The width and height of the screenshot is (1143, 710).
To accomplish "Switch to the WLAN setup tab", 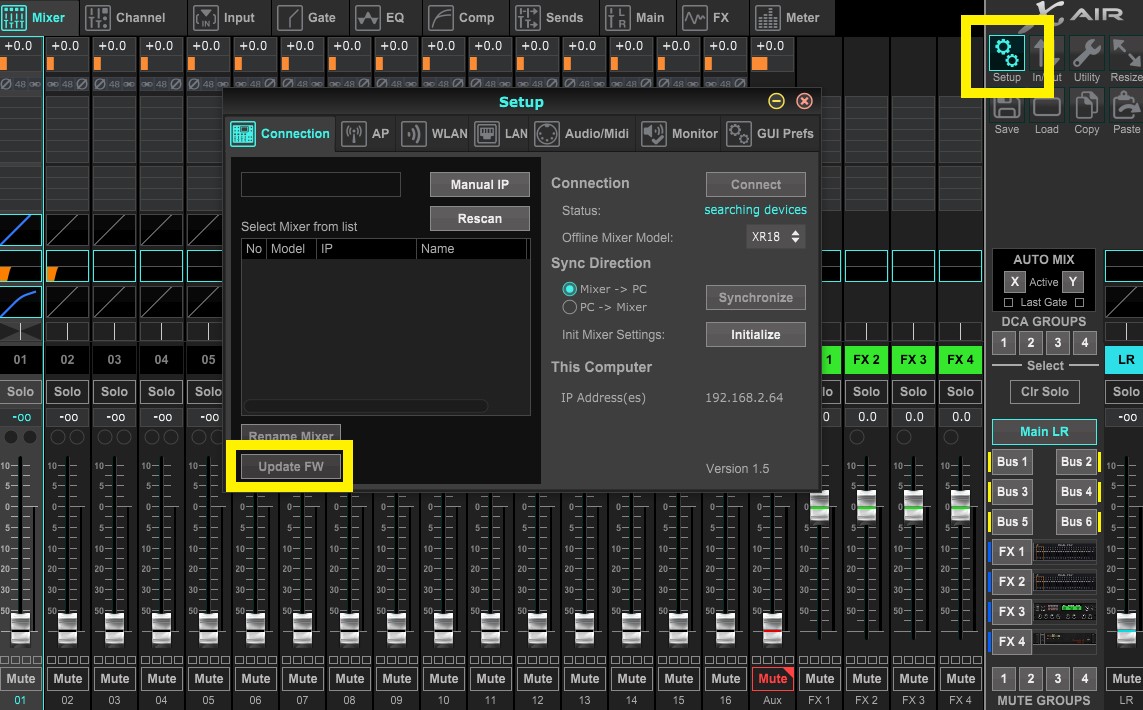I will [435, 134].
